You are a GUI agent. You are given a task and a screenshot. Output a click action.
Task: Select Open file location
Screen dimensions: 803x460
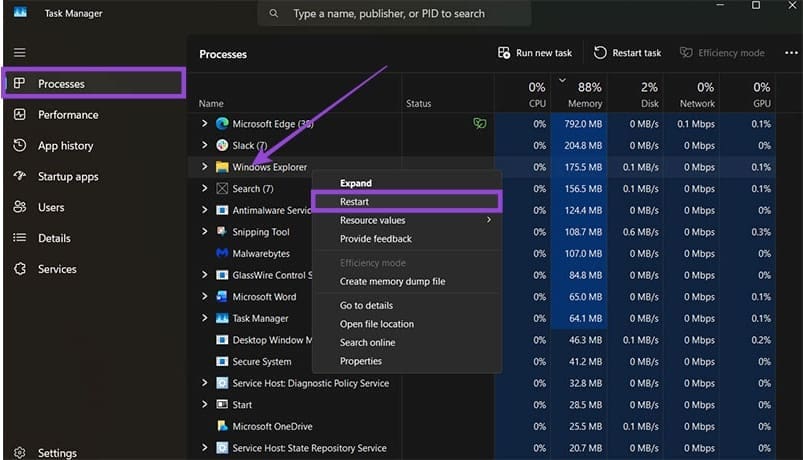pyautogui.click(x=407, y=324)
